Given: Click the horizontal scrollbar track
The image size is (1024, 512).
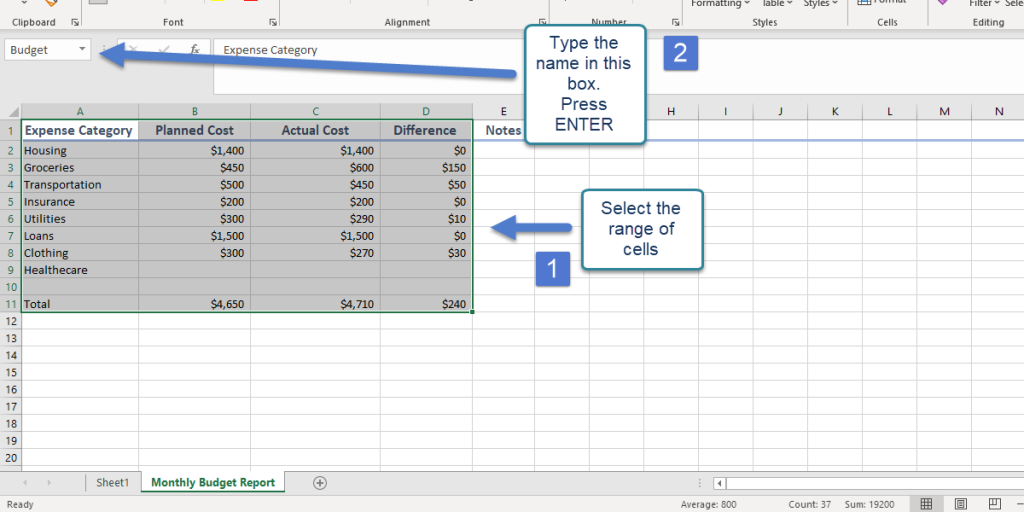Looking at the screenshot, I should pos(875,483).
